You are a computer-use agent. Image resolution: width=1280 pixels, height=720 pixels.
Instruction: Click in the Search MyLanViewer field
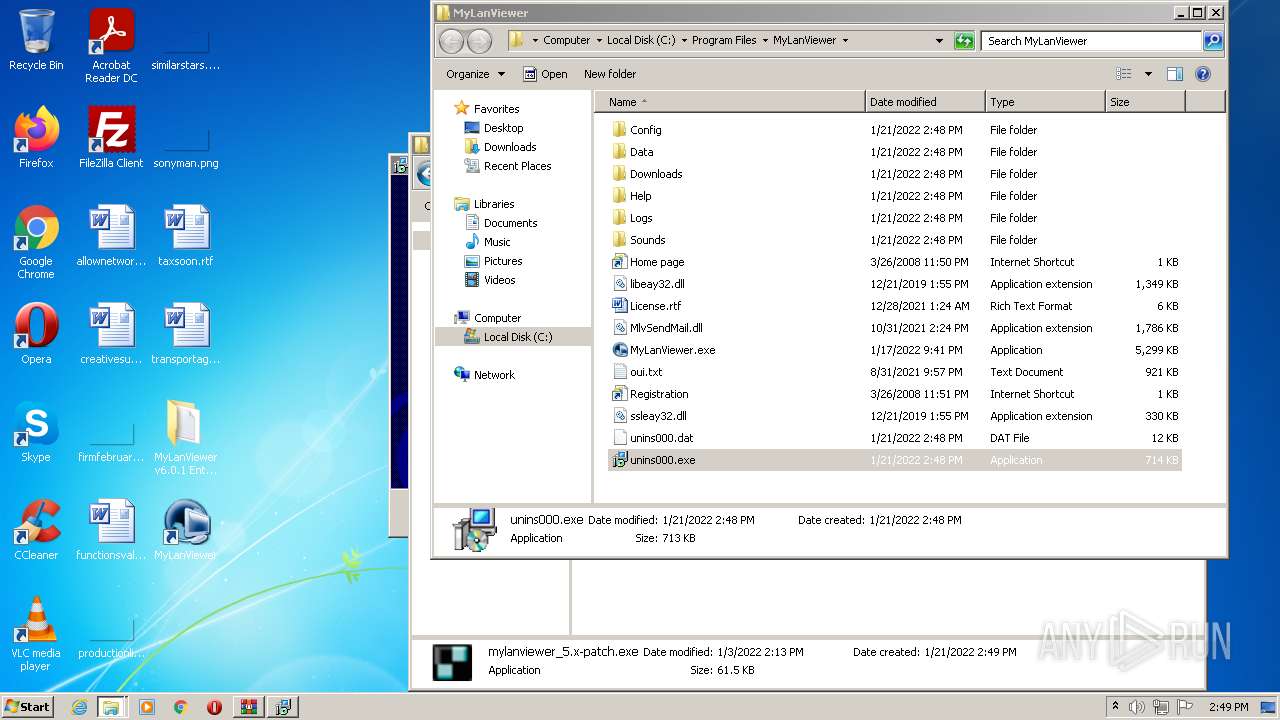(1092, 41)
